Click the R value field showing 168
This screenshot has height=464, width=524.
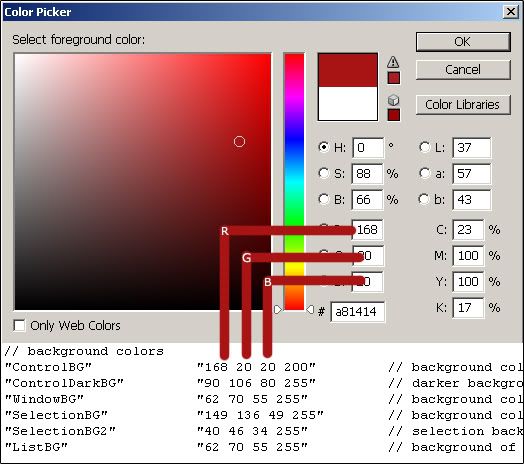click(368, 230)
